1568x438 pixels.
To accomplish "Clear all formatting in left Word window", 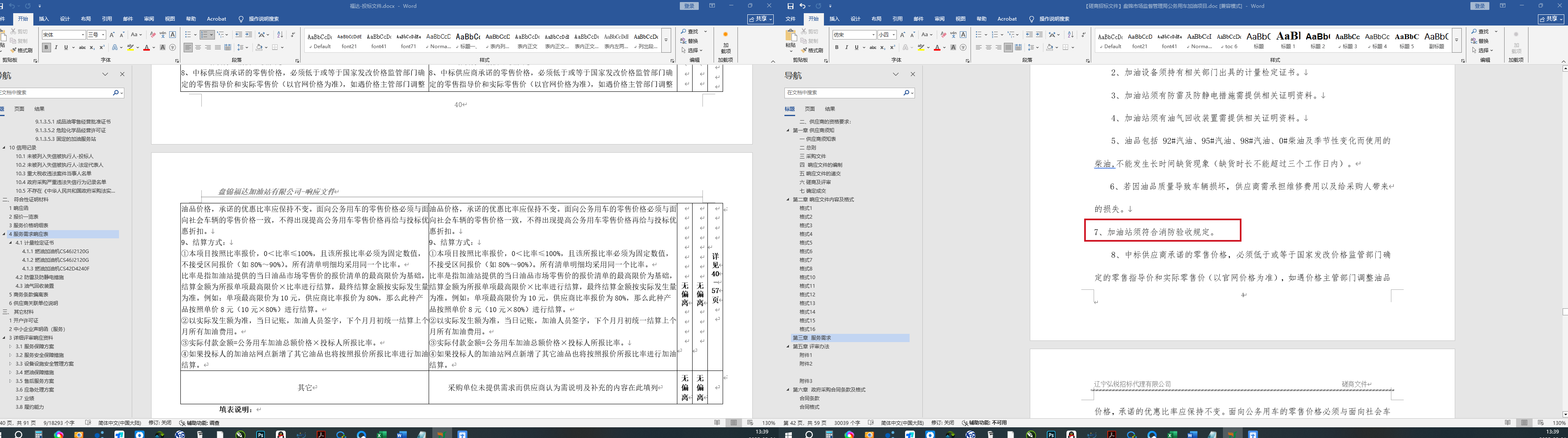I will click(x=153, y=35).
